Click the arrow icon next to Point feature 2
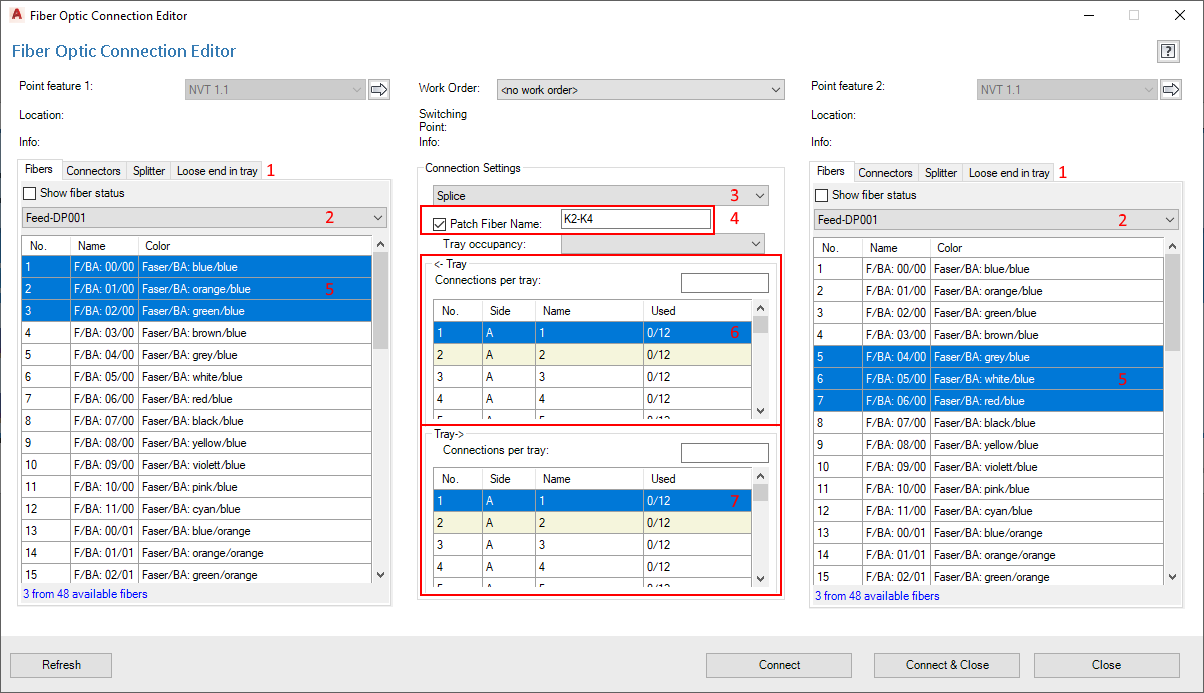This screenshot has height=693, width=1204. coord(1171,90)
